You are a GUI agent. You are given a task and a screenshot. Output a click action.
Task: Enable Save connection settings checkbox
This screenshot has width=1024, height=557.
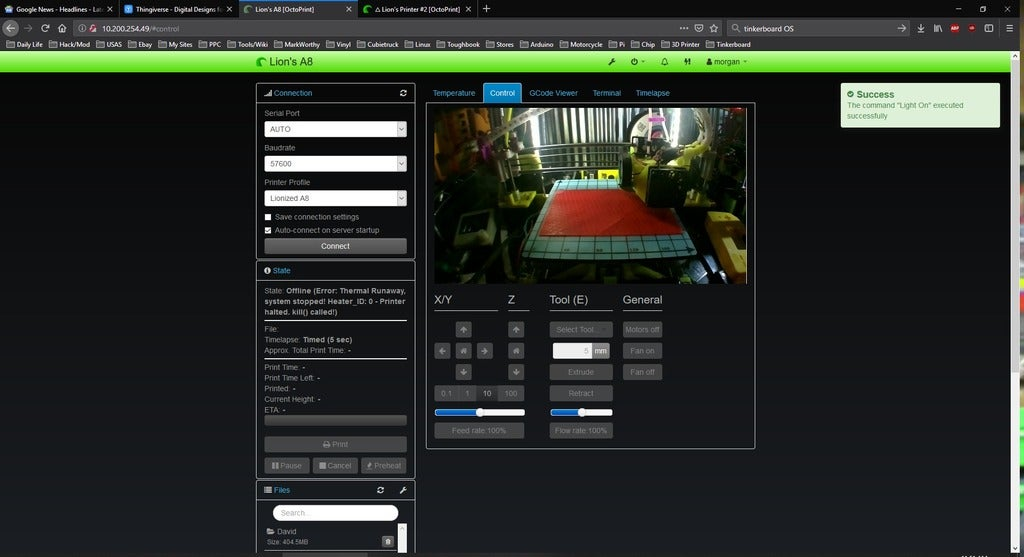(268, 217)
